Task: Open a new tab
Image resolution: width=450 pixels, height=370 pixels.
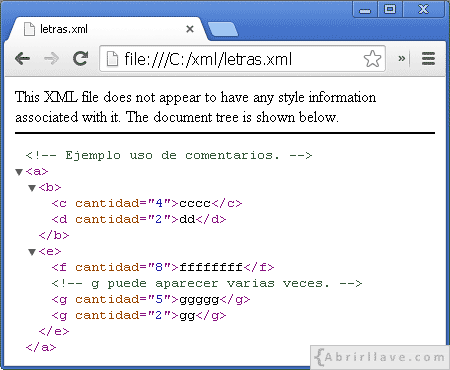Action: pyautogui.click(x=223, y=29)
